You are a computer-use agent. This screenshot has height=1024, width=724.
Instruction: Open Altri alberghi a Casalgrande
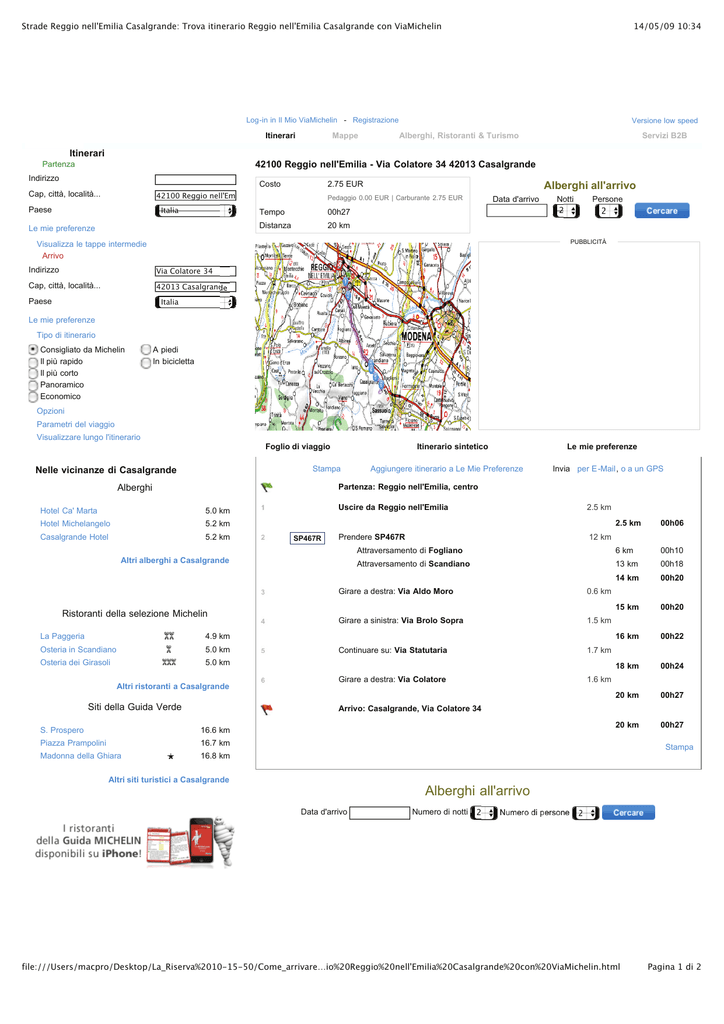tap(175, 560)
